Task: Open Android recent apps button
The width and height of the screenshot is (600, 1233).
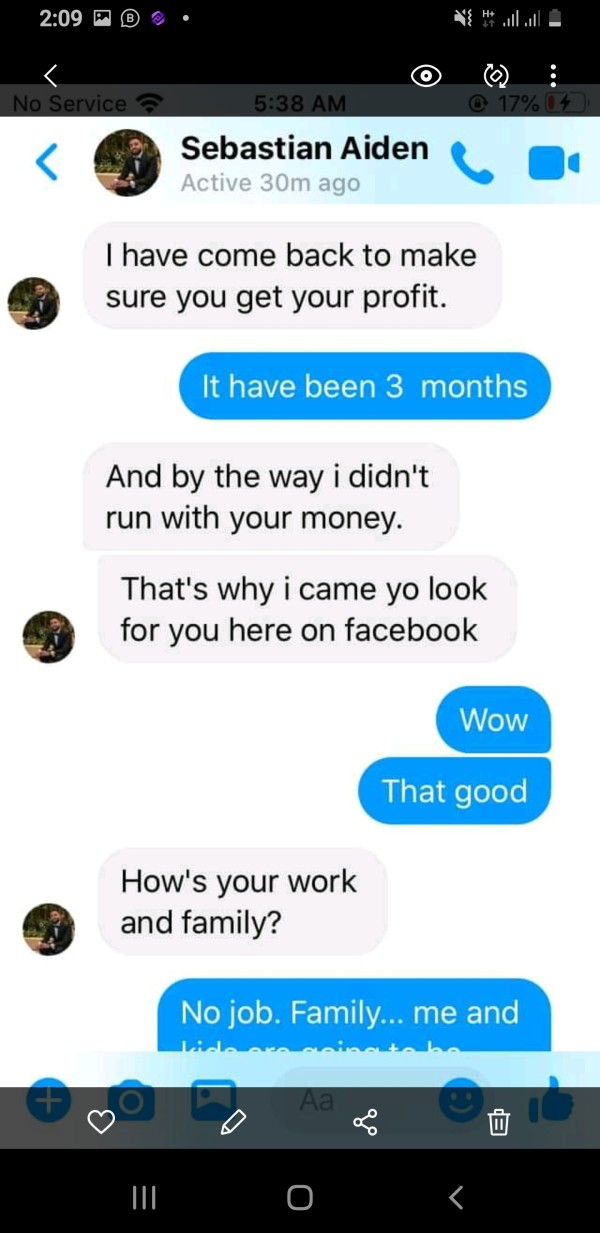Action: tap(145, 1197)
